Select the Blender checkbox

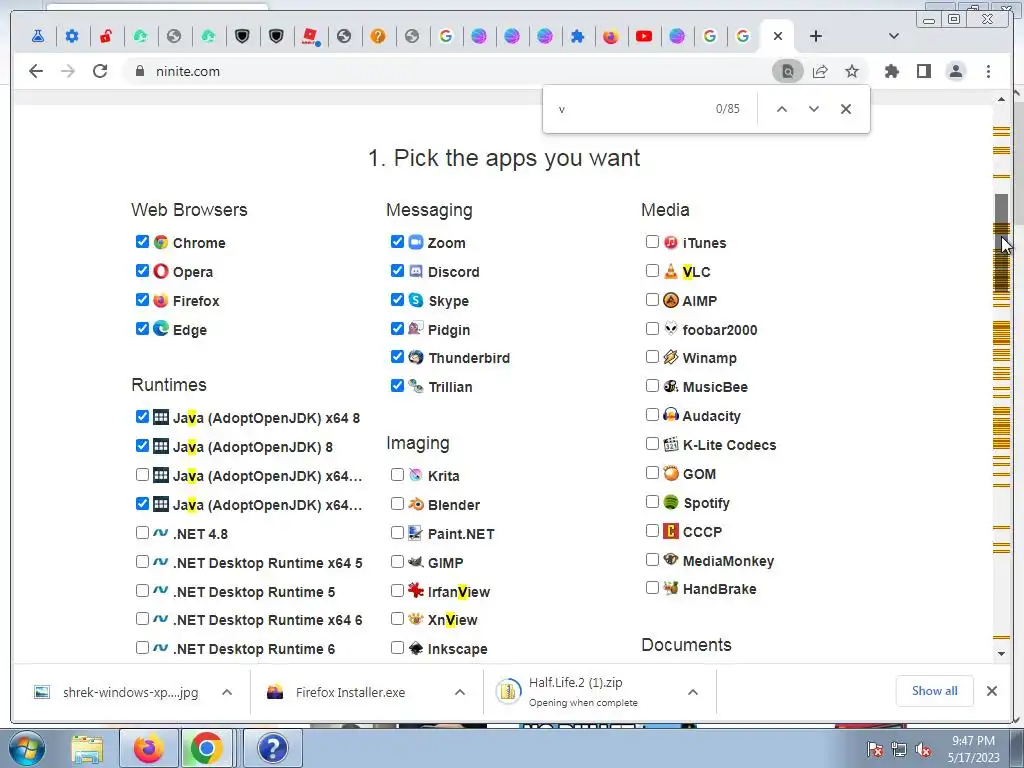[397, 504]
